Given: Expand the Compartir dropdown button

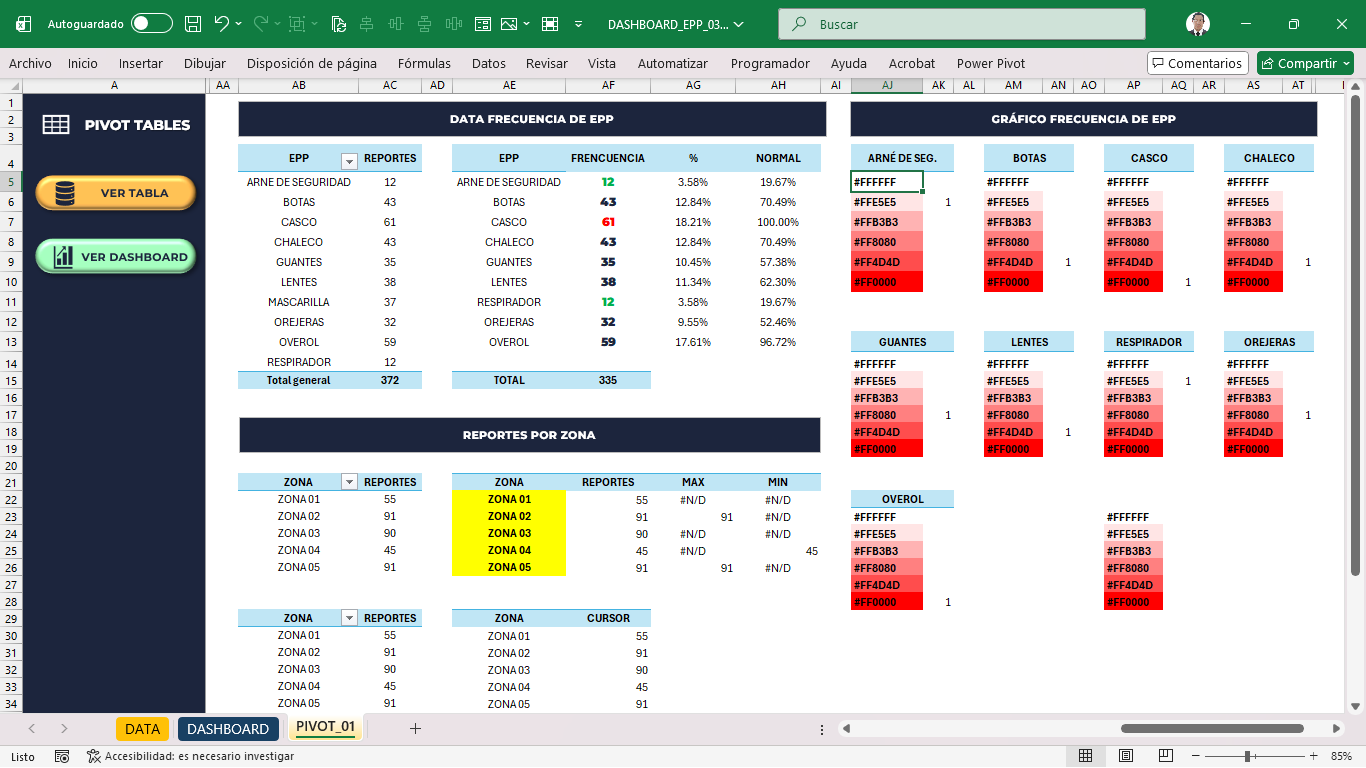Looking at the screenshot, I should [x=1346, y=63].
